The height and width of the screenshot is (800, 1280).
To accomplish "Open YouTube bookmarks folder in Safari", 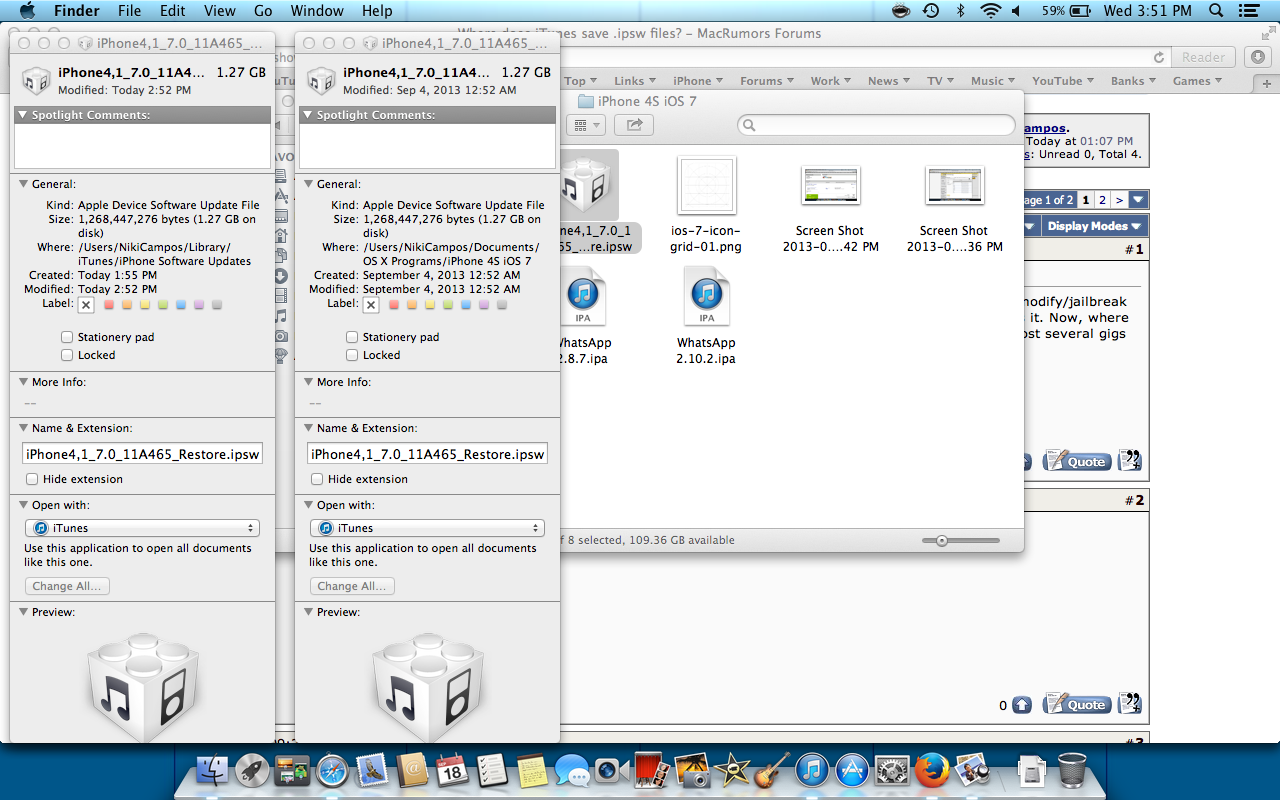I will point(1062,81).
